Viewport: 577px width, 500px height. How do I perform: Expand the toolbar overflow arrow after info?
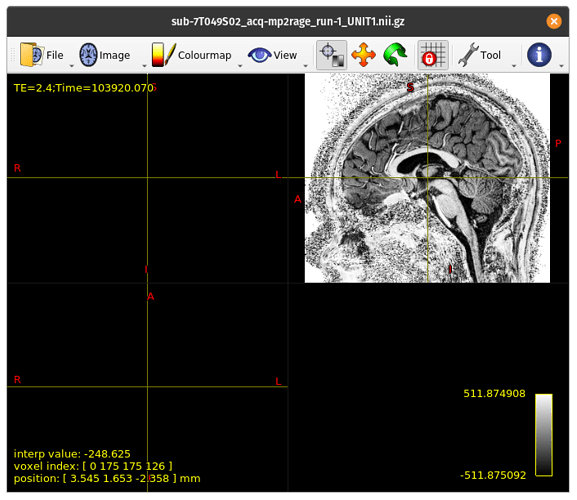[561, 66]
